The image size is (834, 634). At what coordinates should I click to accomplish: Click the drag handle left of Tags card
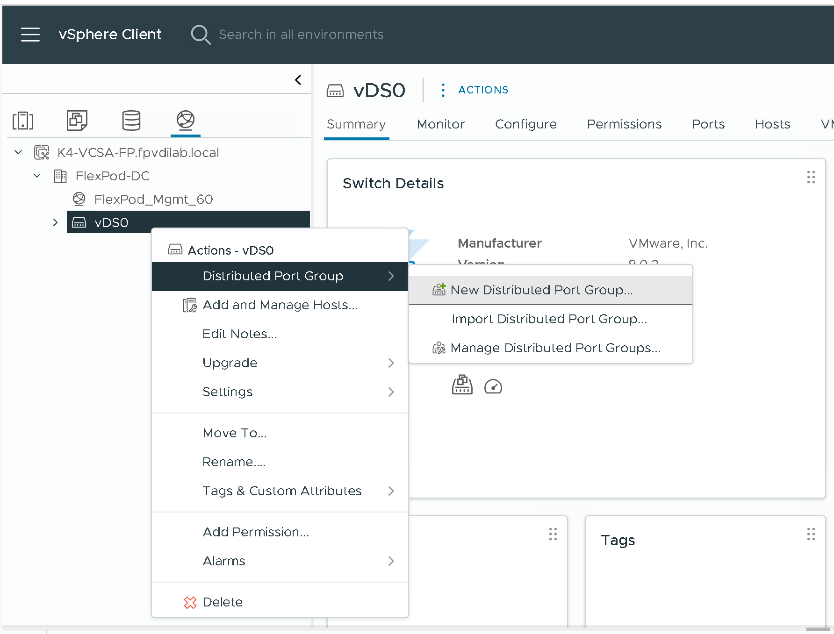[x=553, y=534]
